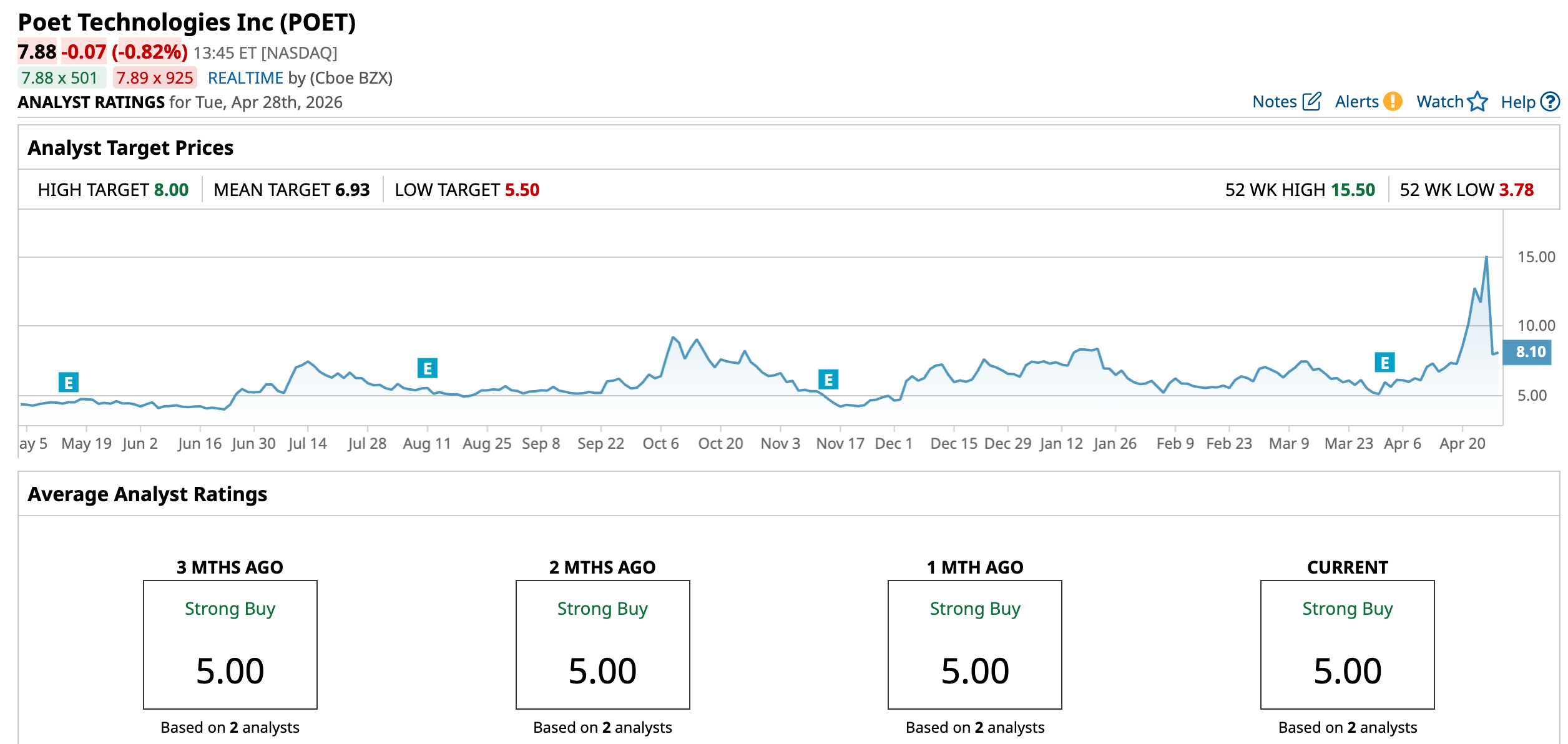
Task: Click the 2 MTHS AGO rating box
Action: click(x=602, y=644)
